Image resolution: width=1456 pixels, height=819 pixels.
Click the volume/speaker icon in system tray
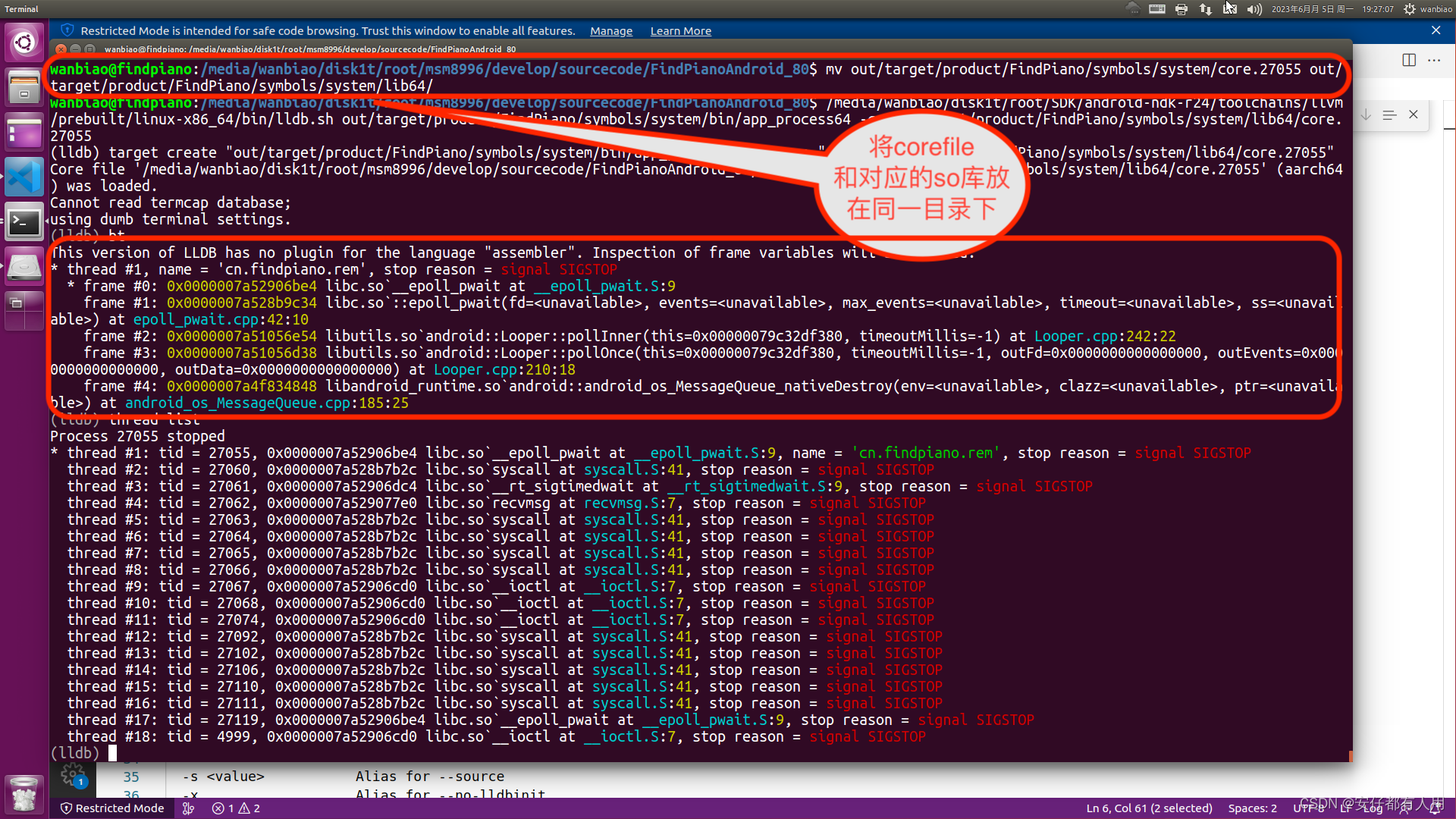point(1253,8)
